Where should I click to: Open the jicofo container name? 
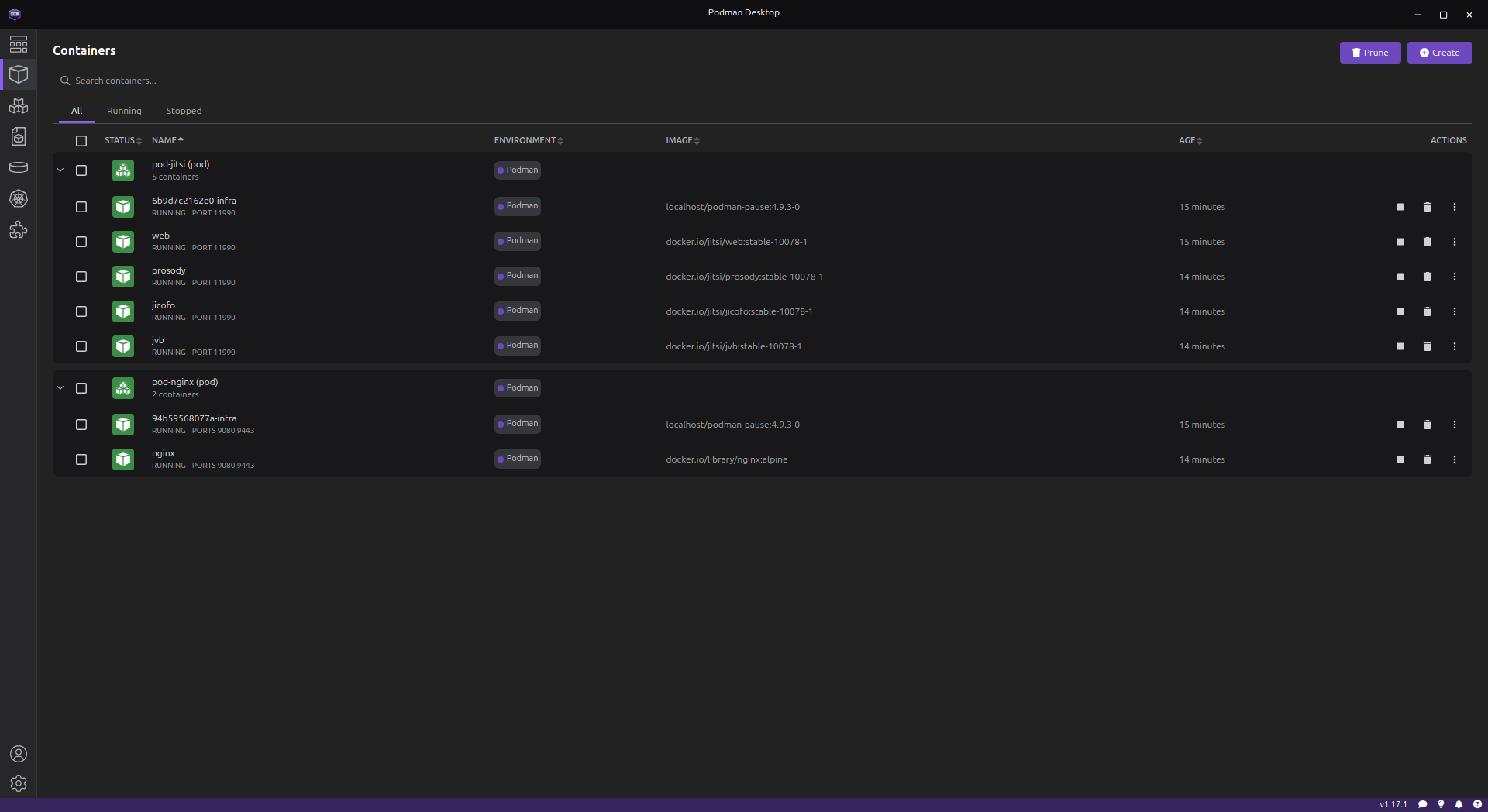click(x=164, y=305)
